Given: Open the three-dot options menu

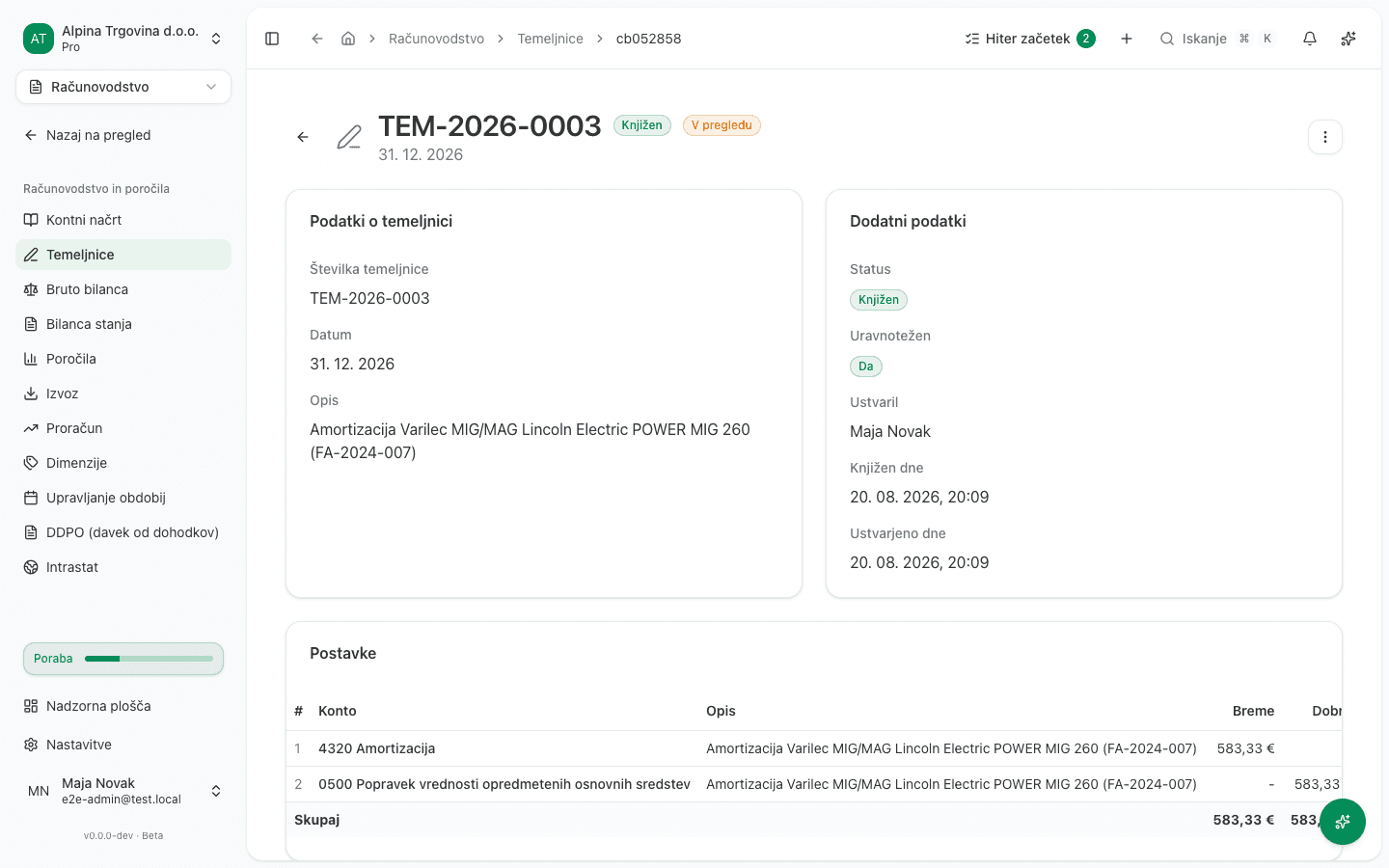Looking at the screenshot, I should click(1325, 137).
